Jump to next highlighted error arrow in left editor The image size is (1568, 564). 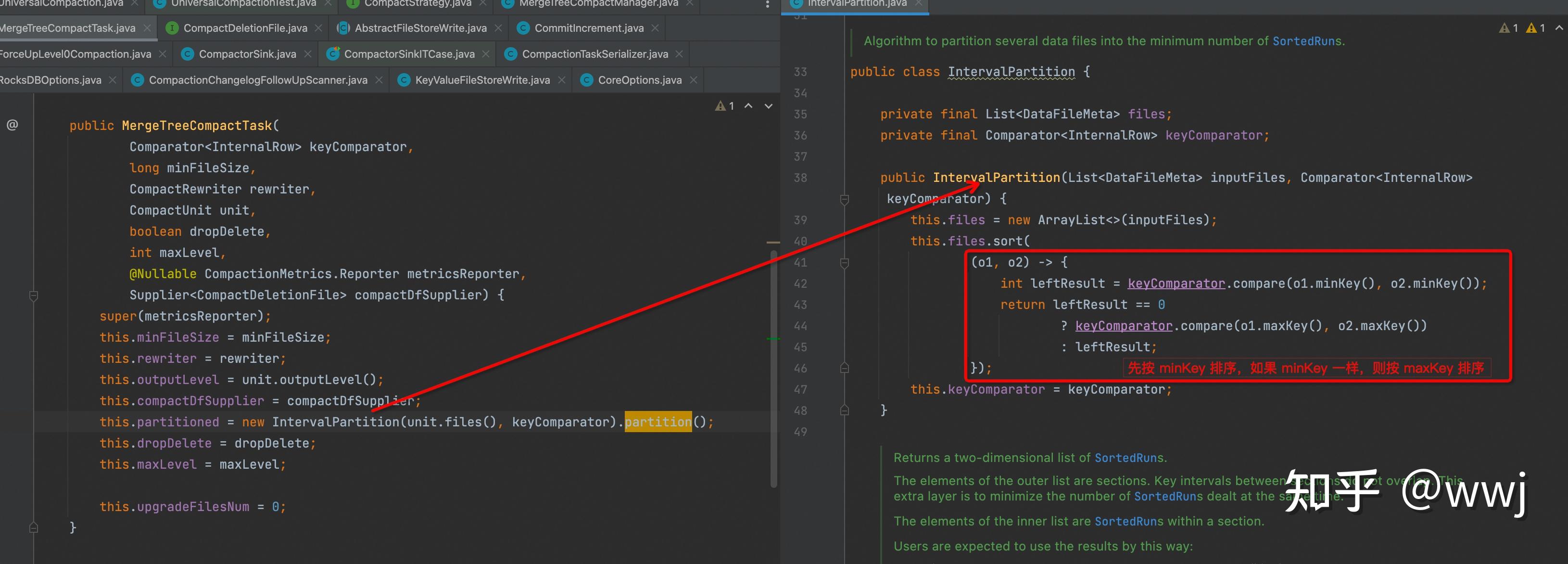[769, 106]
